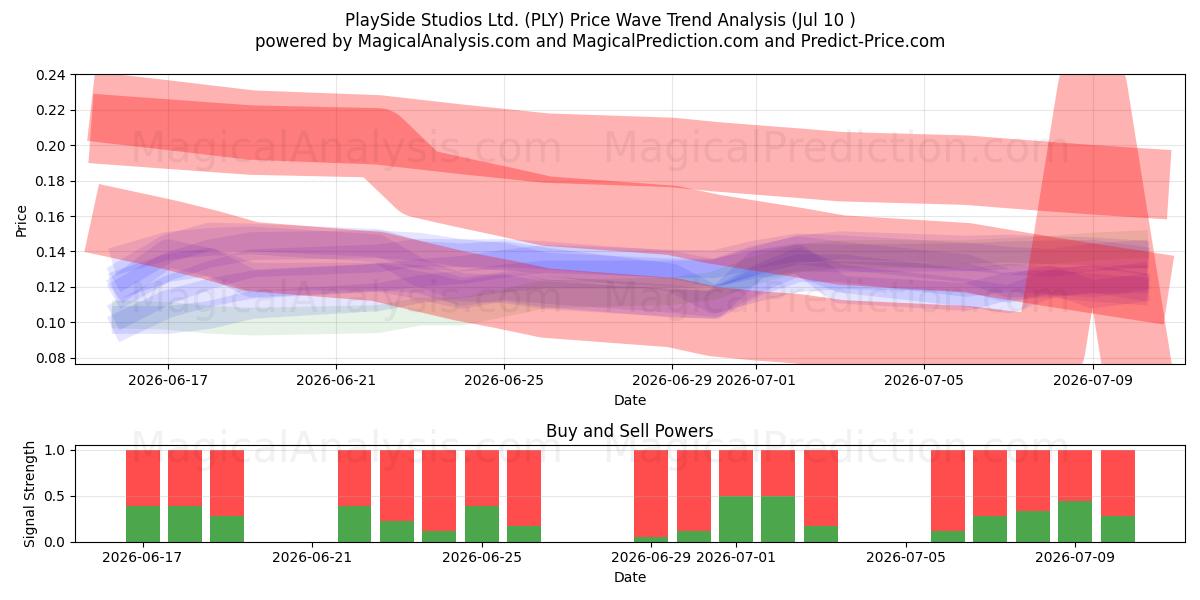
Task: Click the 0.18 tick on the price axis
Action: point(51,181)
